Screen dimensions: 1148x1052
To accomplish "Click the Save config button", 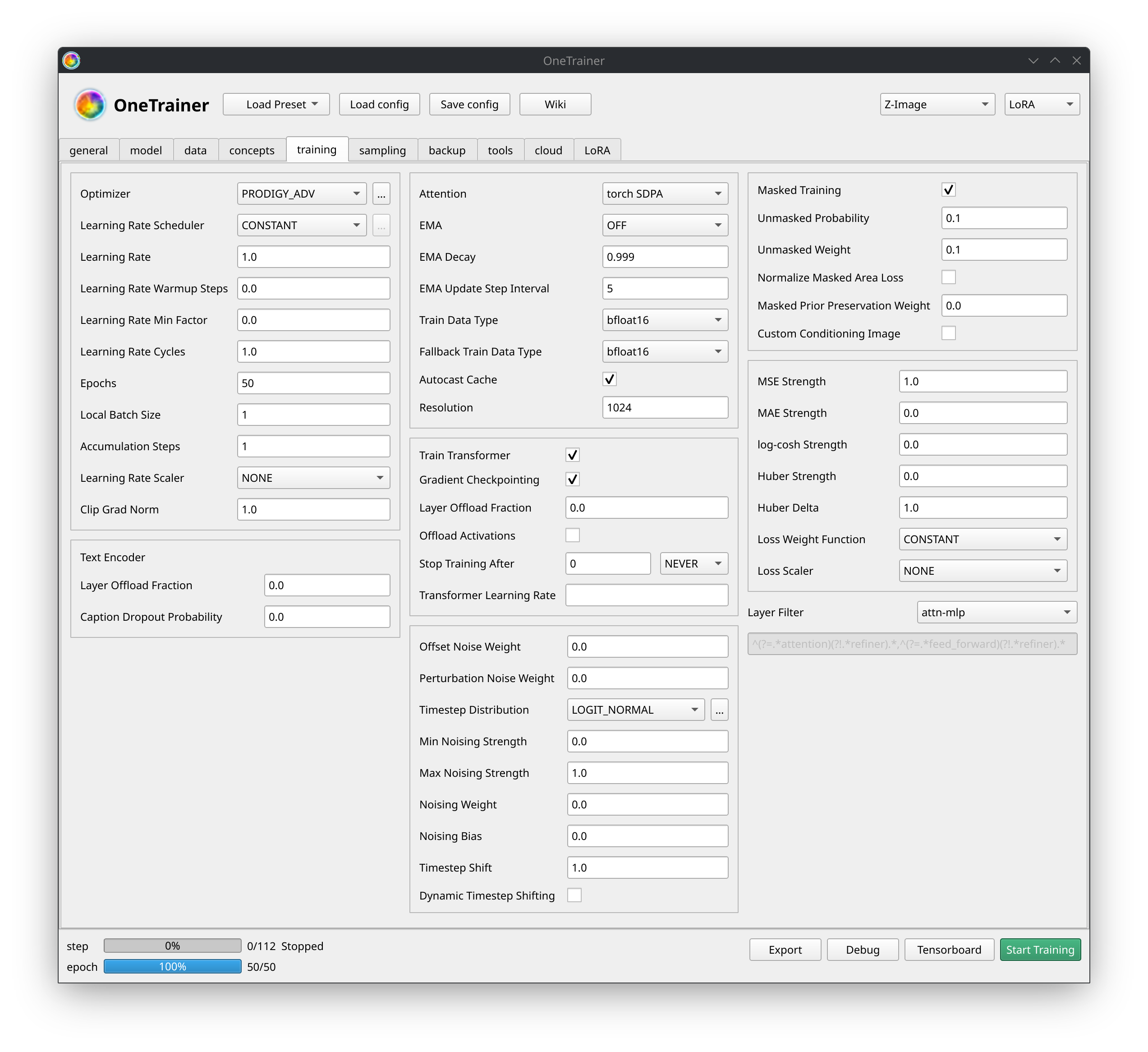I will 469,104.
